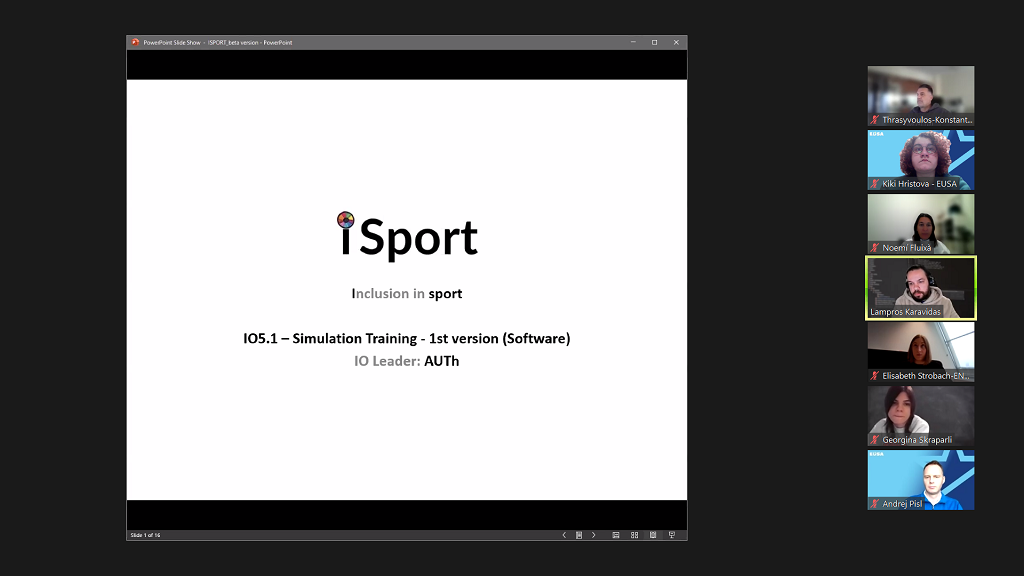Image resolution: width=1024 pixels, height=576 pixels.
Task: Select Thrasyvoulos-Konstant video tile
Action: coord(920,96)
